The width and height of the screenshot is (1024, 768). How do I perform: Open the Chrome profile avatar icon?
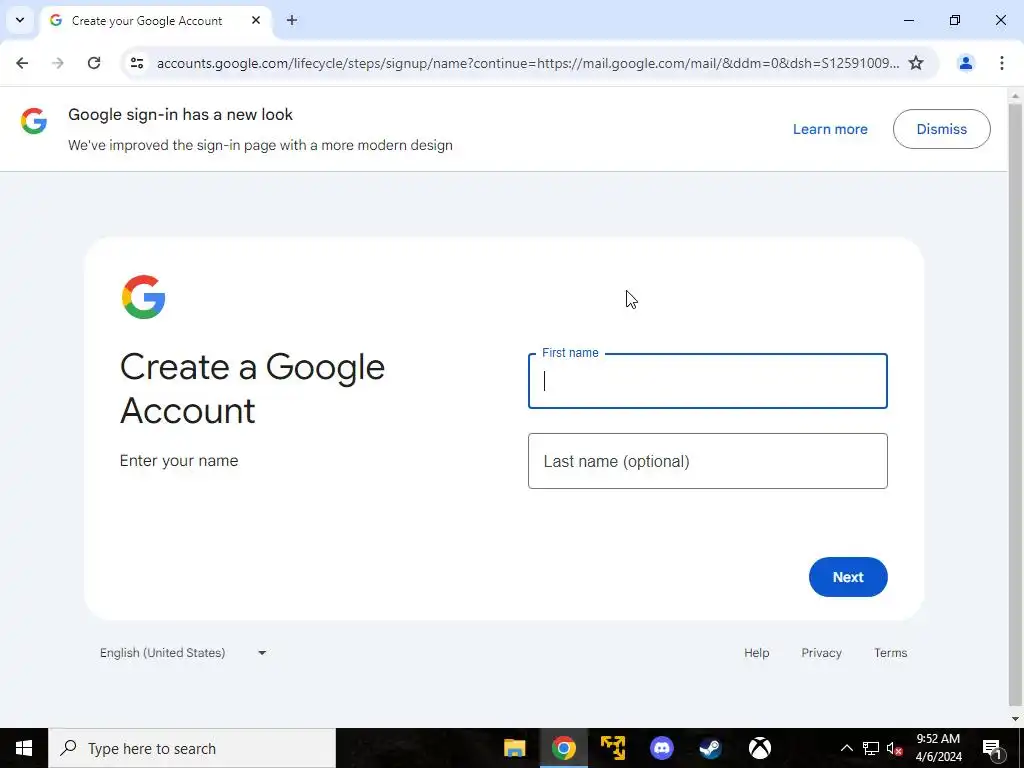(965, 63)
